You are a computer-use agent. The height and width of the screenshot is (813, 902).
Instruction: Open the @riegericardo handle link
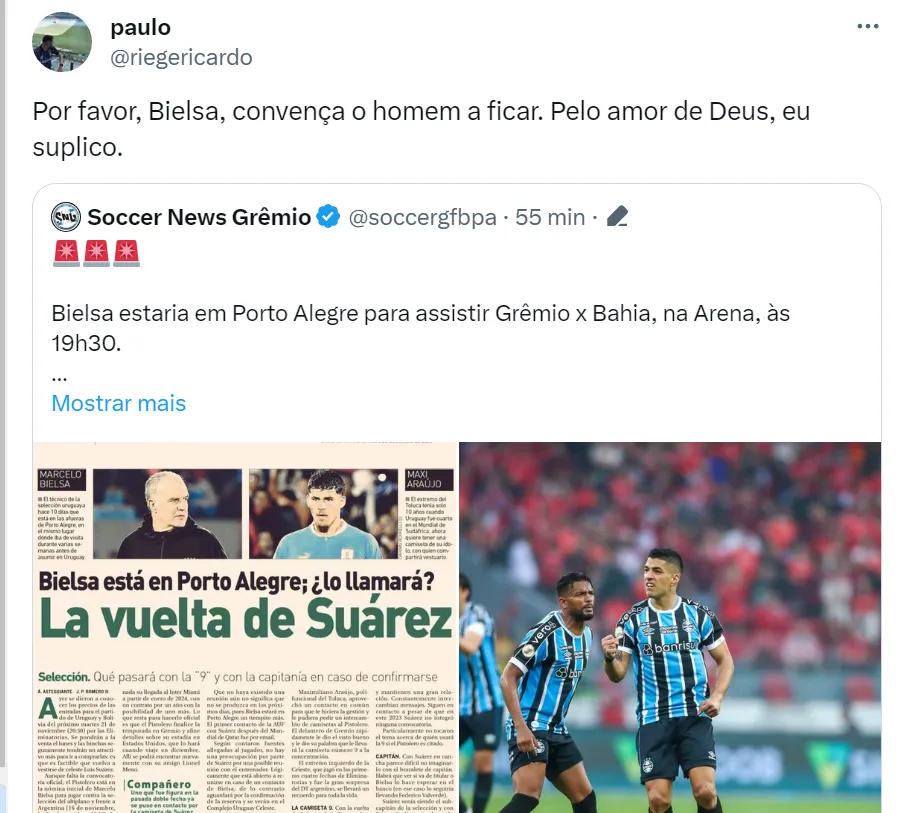click(x=181, y=58)
